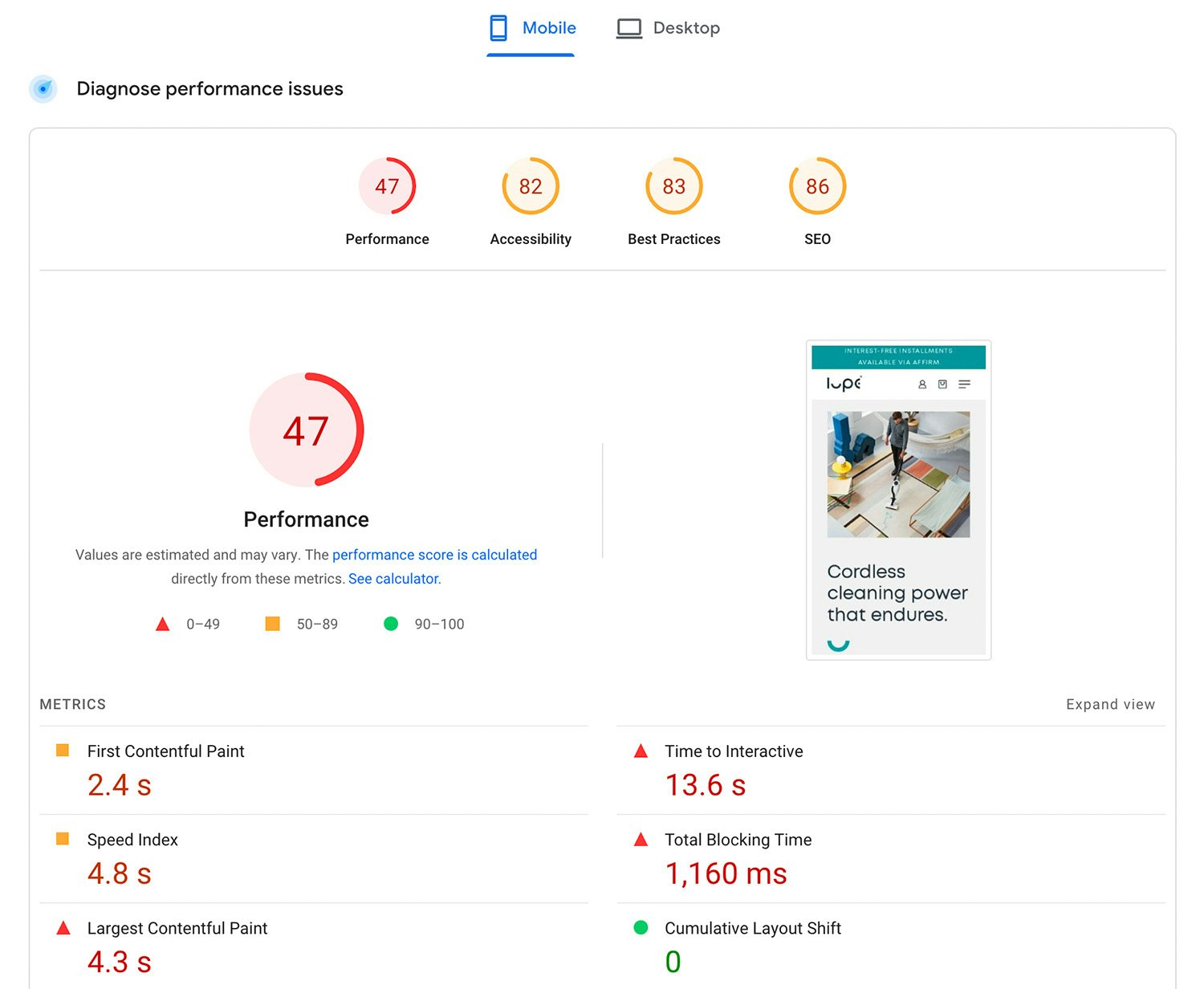Click the 1,160 ms metric value
1204x989 pixels.
[x=726, y=873]
